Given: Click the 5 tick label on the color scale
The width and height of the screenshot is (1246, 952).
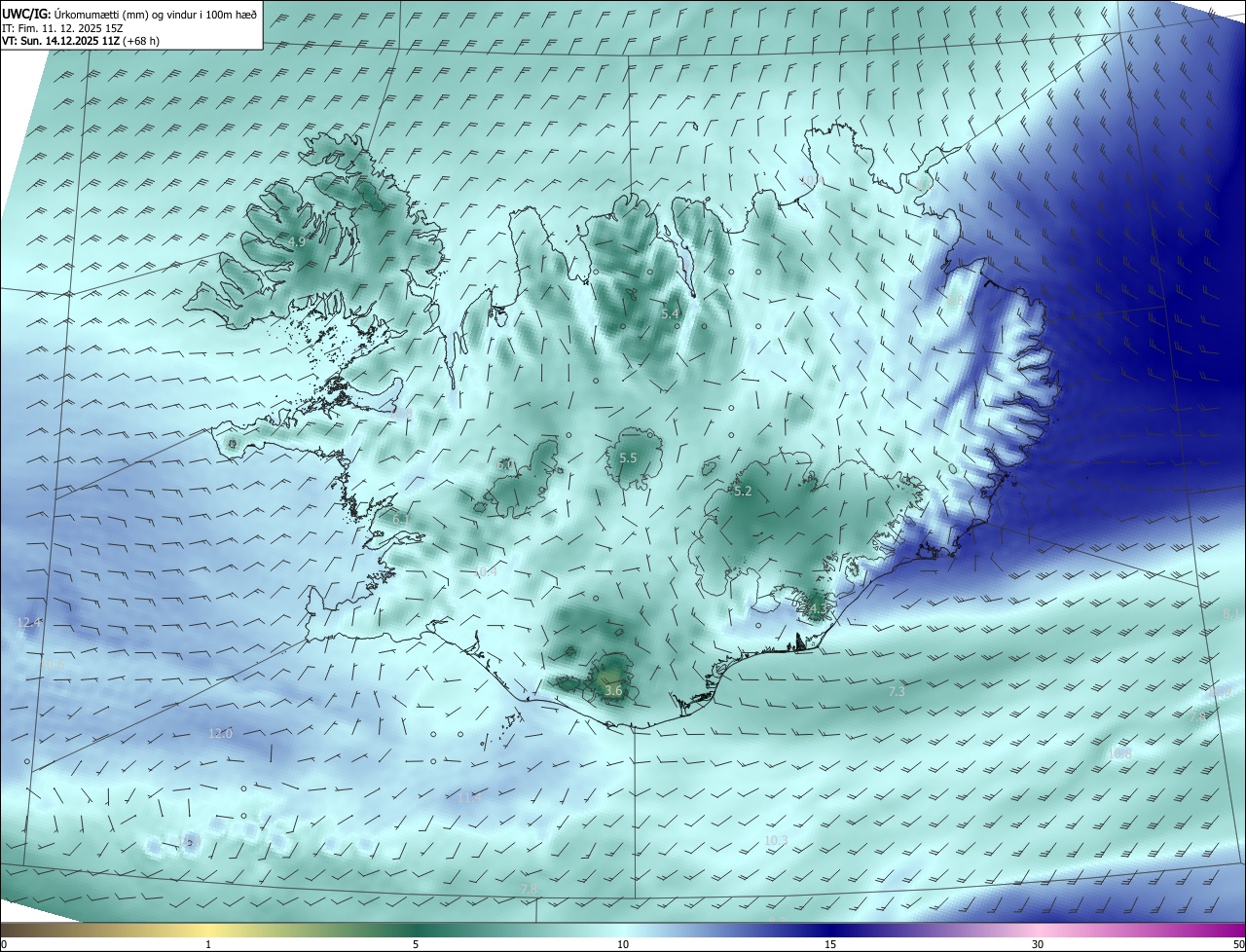Looking at the screenshot, I should (x=416, y=944).
